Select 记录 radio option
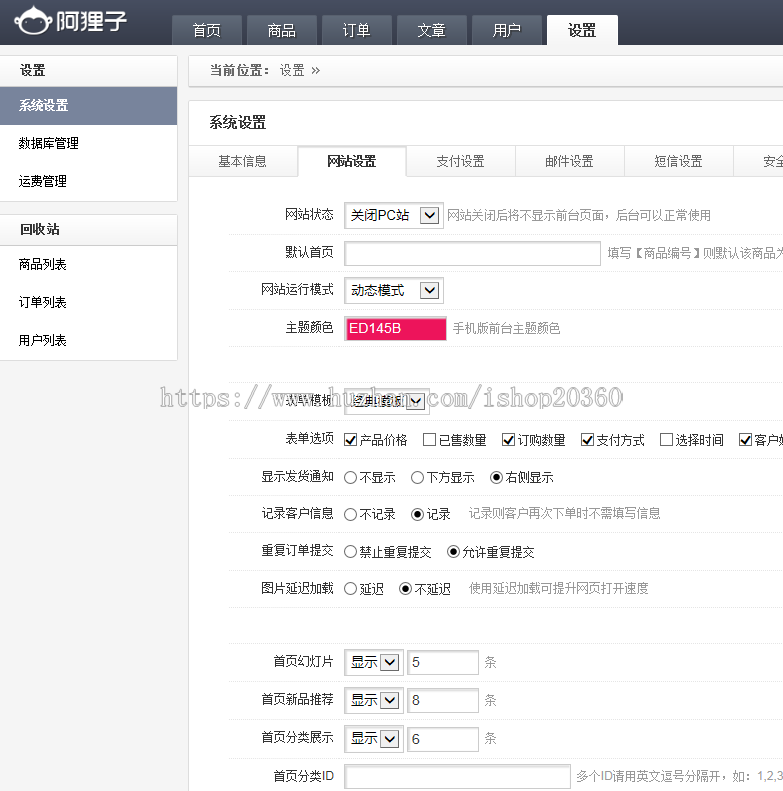783x791 pixels. pos(417,515)
